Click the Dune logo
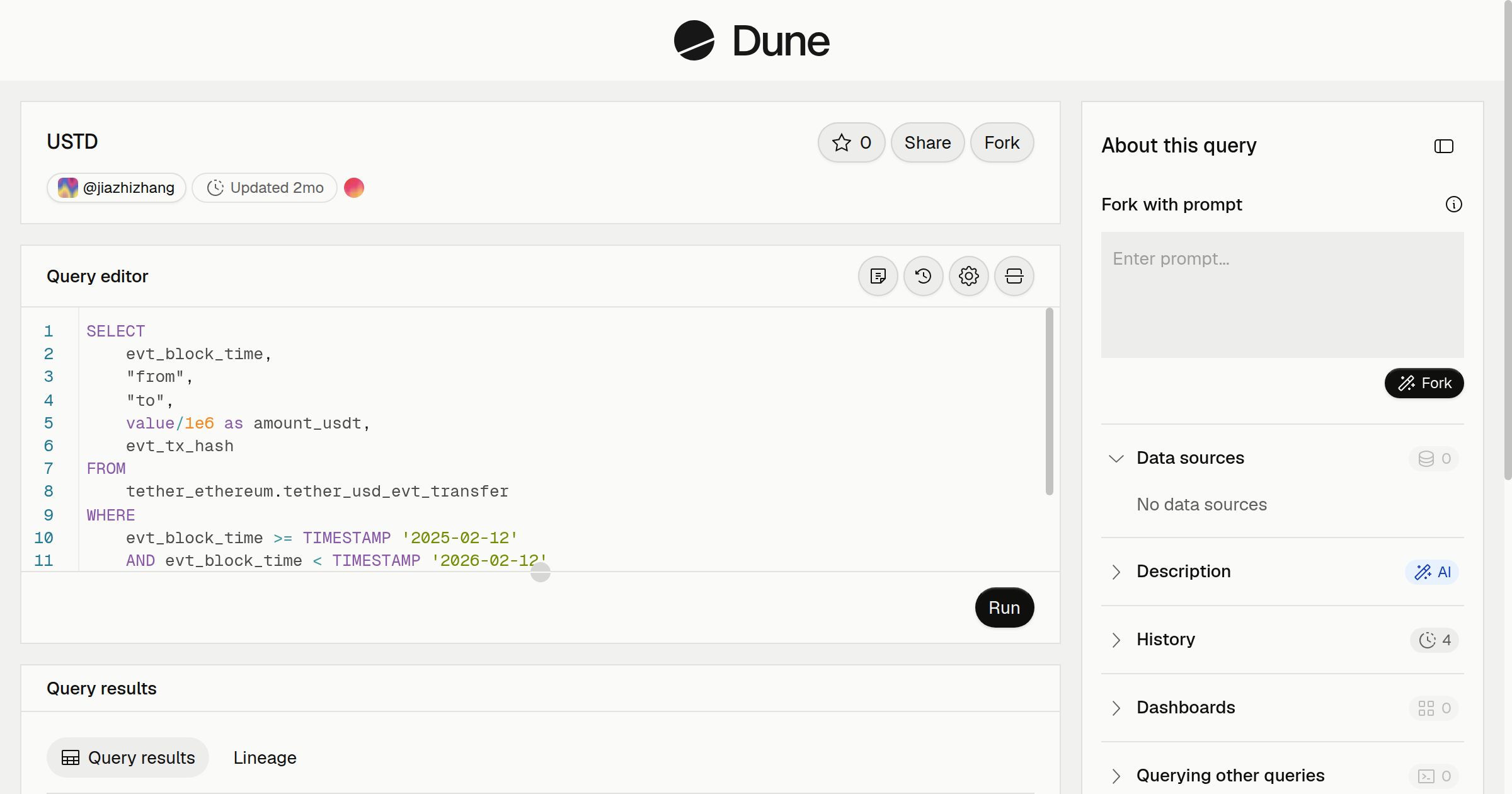1512x794 pixels. pyautogui.click(x=752, y=40)
